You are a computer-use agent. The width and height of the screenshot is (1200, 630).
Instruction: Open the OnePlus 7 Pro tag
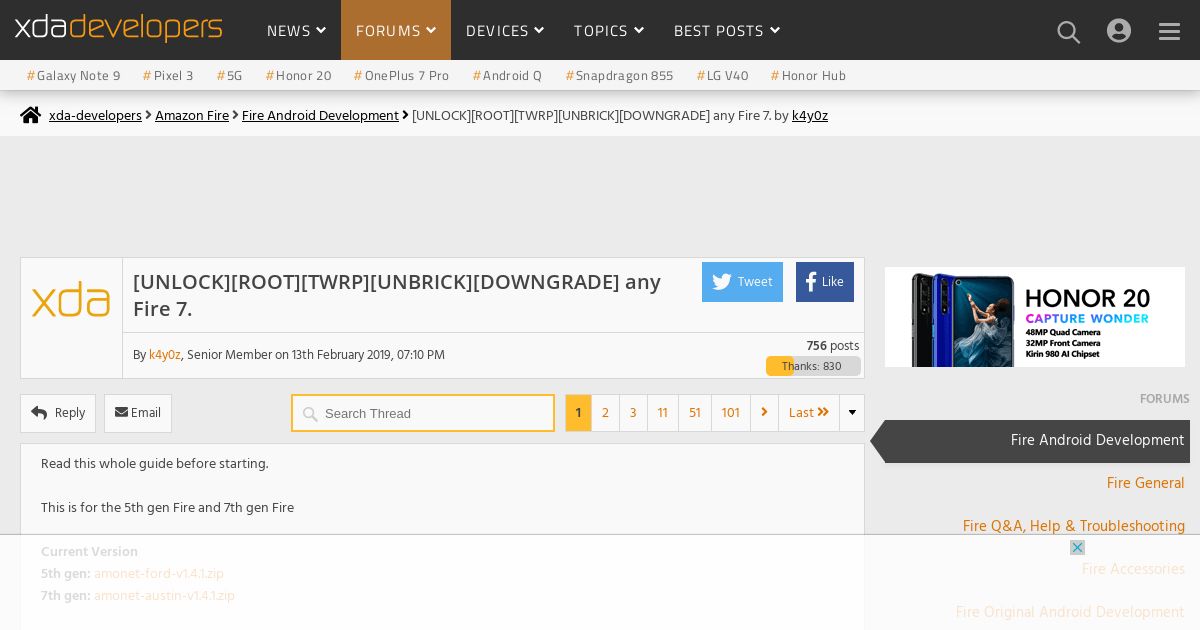[401, 76]
